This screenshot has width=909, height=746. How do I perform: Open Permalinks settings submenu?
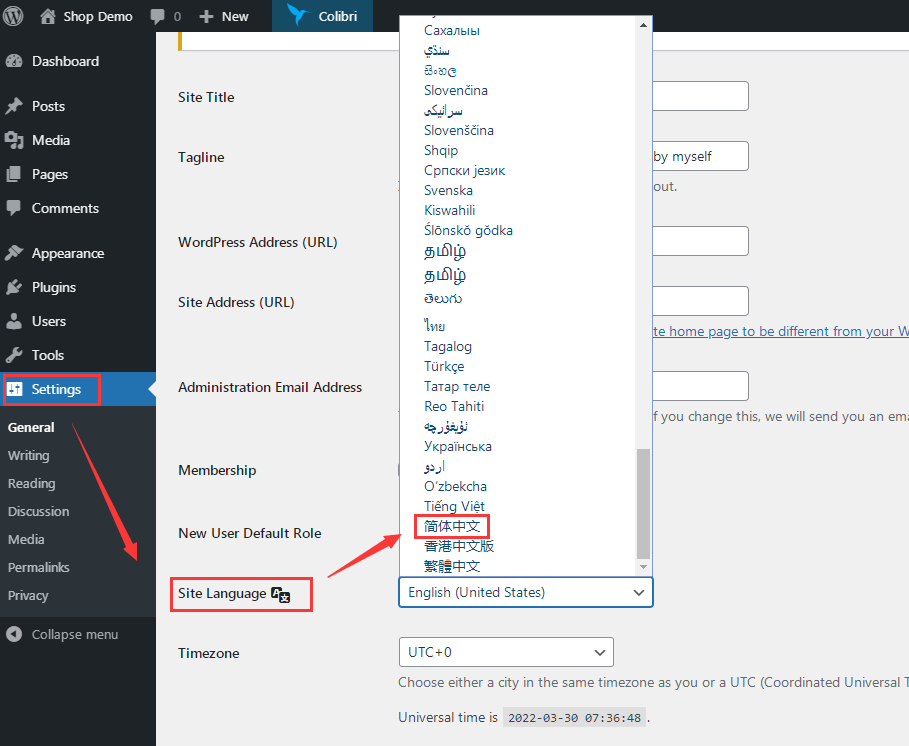38,567
